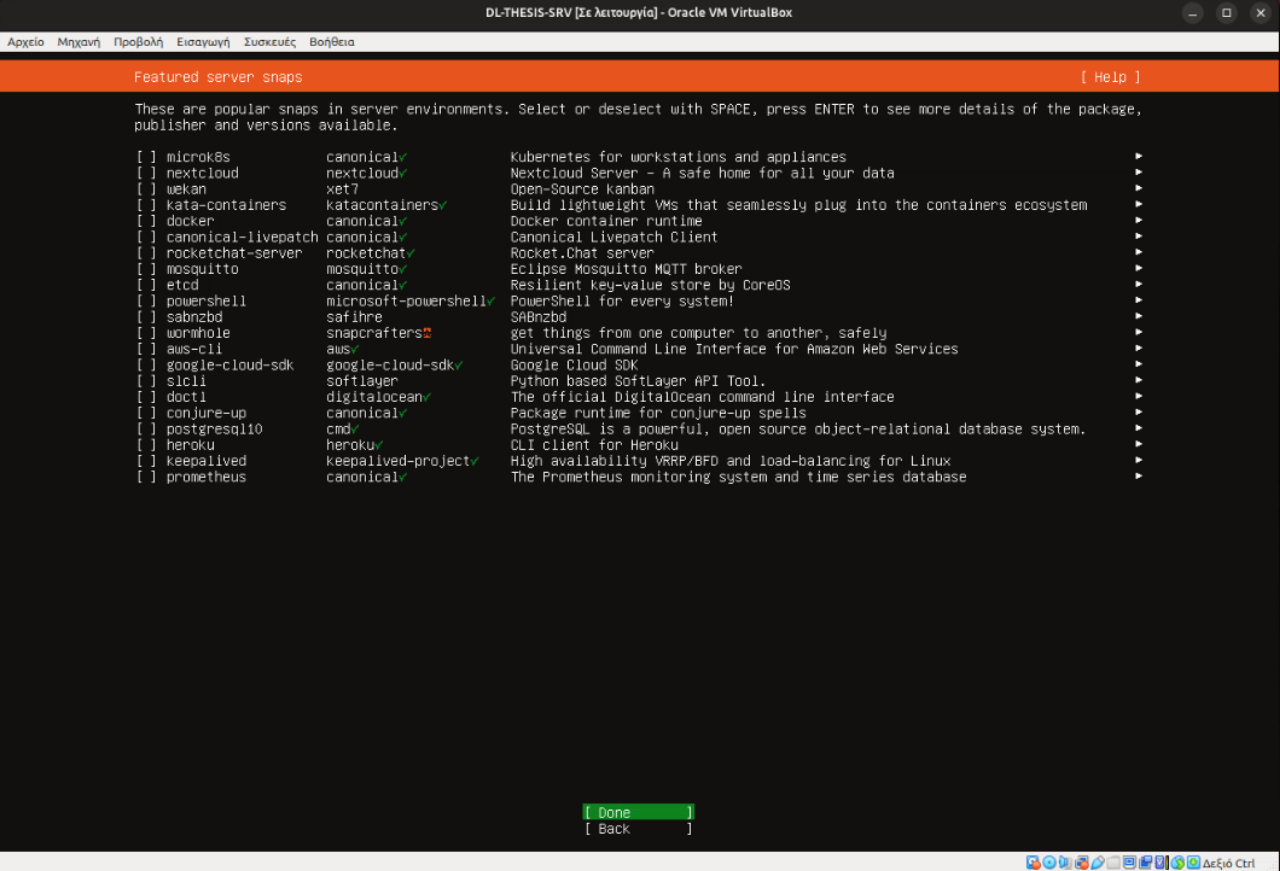
Task: Open details arrow for google-cloud-sdk
Action: tap(1138, 364)
